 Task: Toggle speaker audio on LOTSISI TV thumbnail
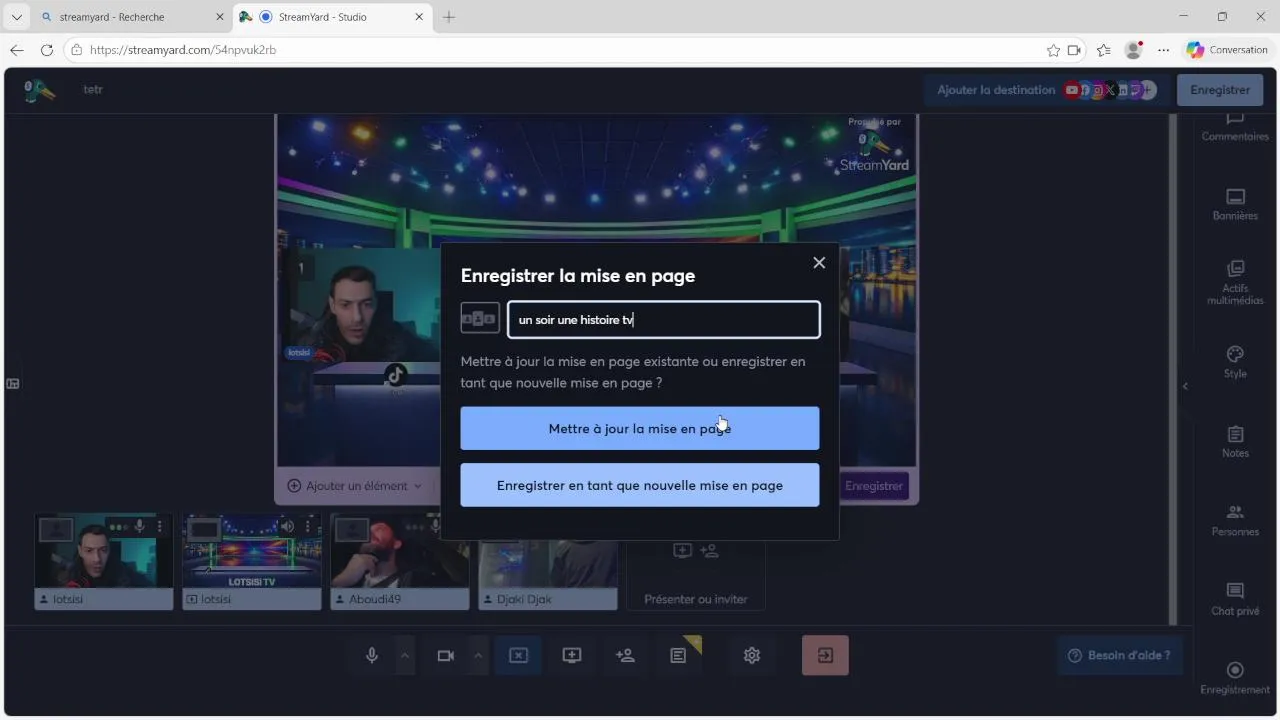(288, 527)
